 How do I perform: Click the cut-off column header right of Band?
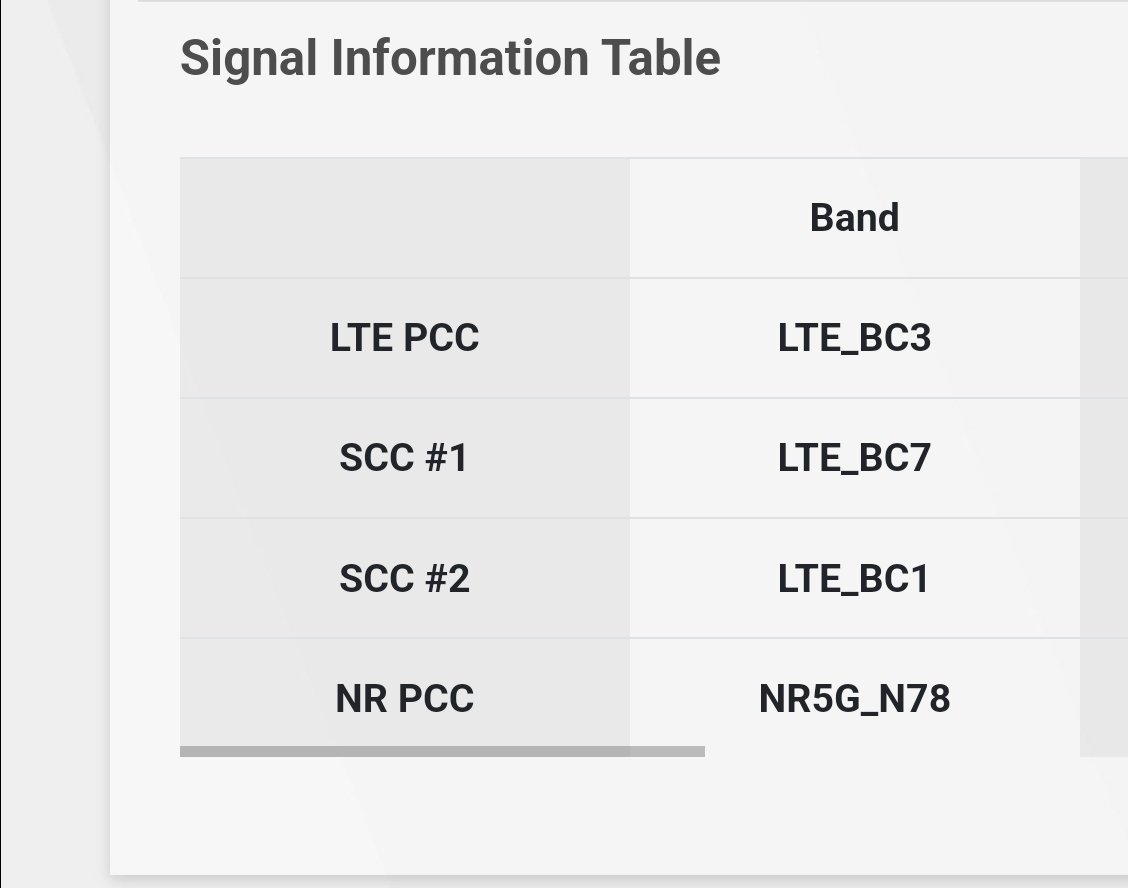coord(1104,218)
